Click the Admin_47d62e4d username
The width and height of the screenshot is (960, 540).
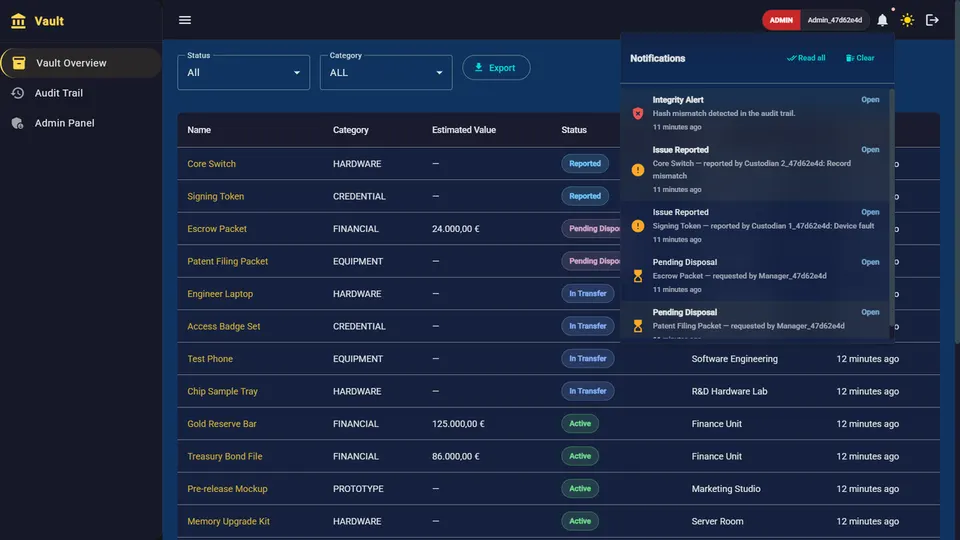click(x=834, y=20)
